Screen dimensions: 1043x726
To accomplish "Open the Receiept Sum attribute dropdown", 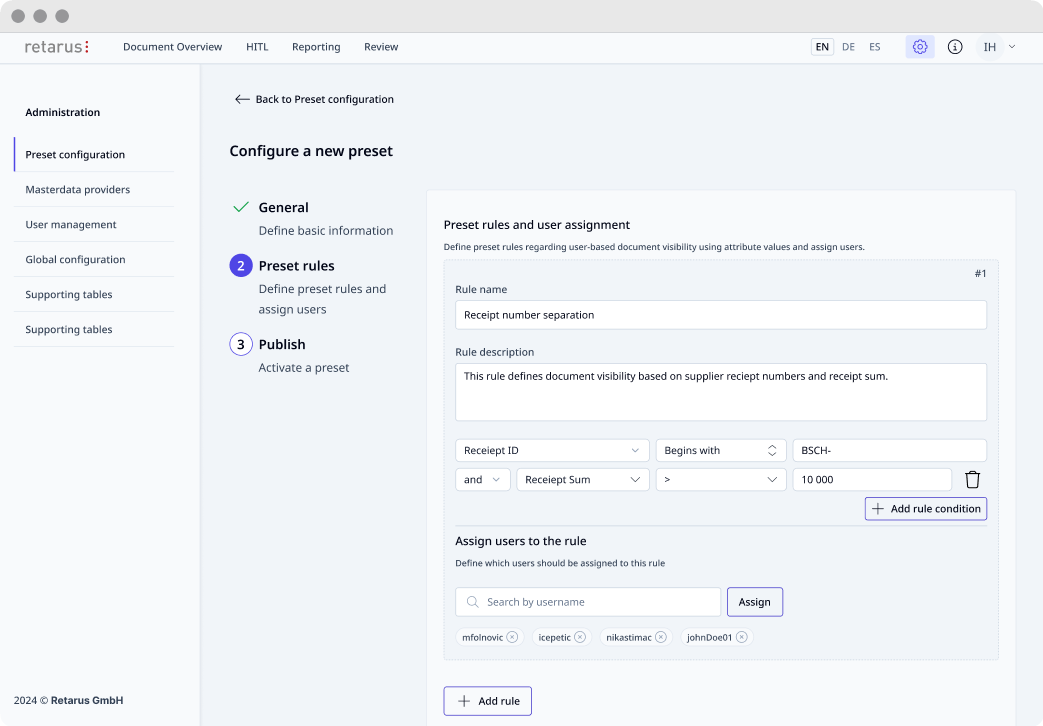I will [583, 479].
